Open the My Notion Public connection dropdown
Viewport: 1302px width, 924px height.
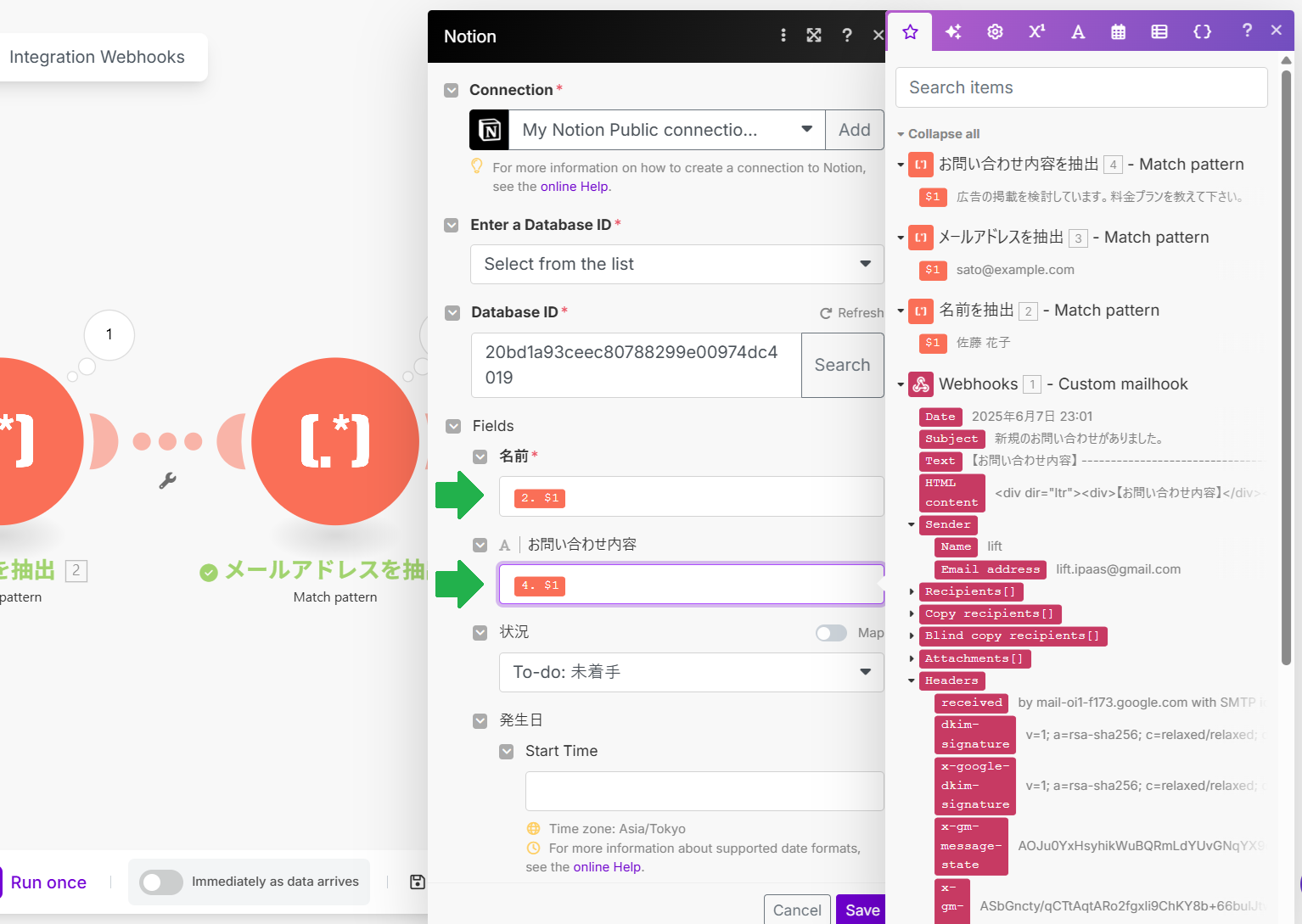(666, 130)
